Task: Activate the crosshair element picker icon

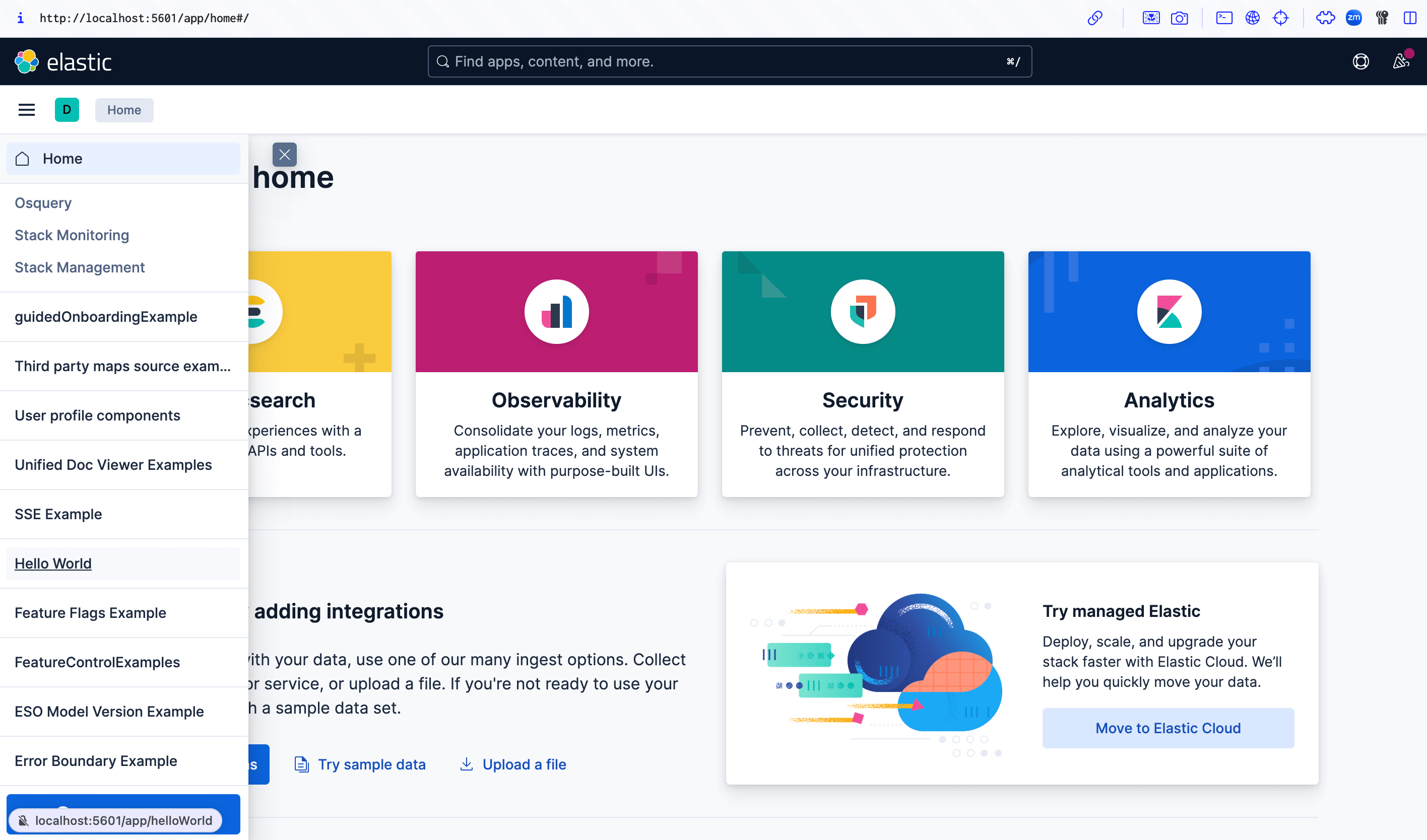Action: [x=1280, y=18]
